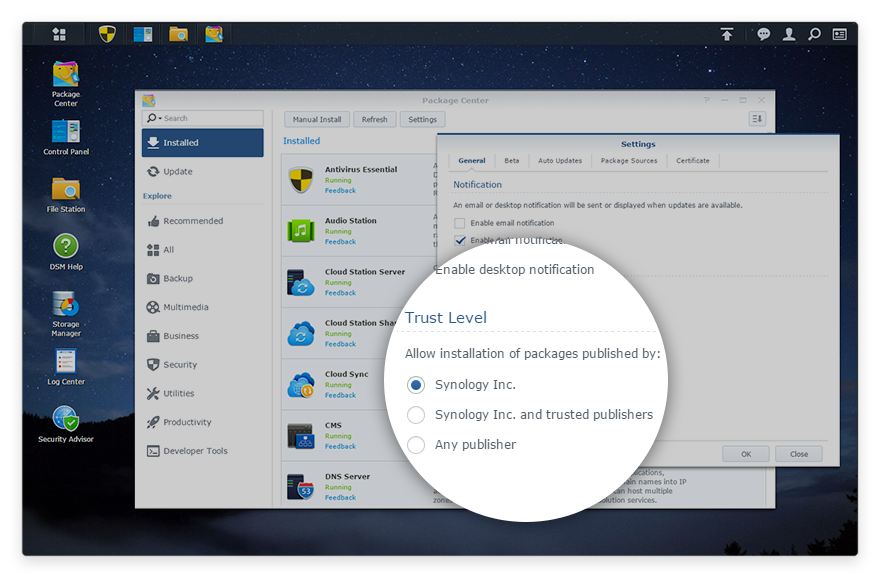Click the Audio Station package icon
This screenshot has height=575, width=880.
(x=301, y=231)
